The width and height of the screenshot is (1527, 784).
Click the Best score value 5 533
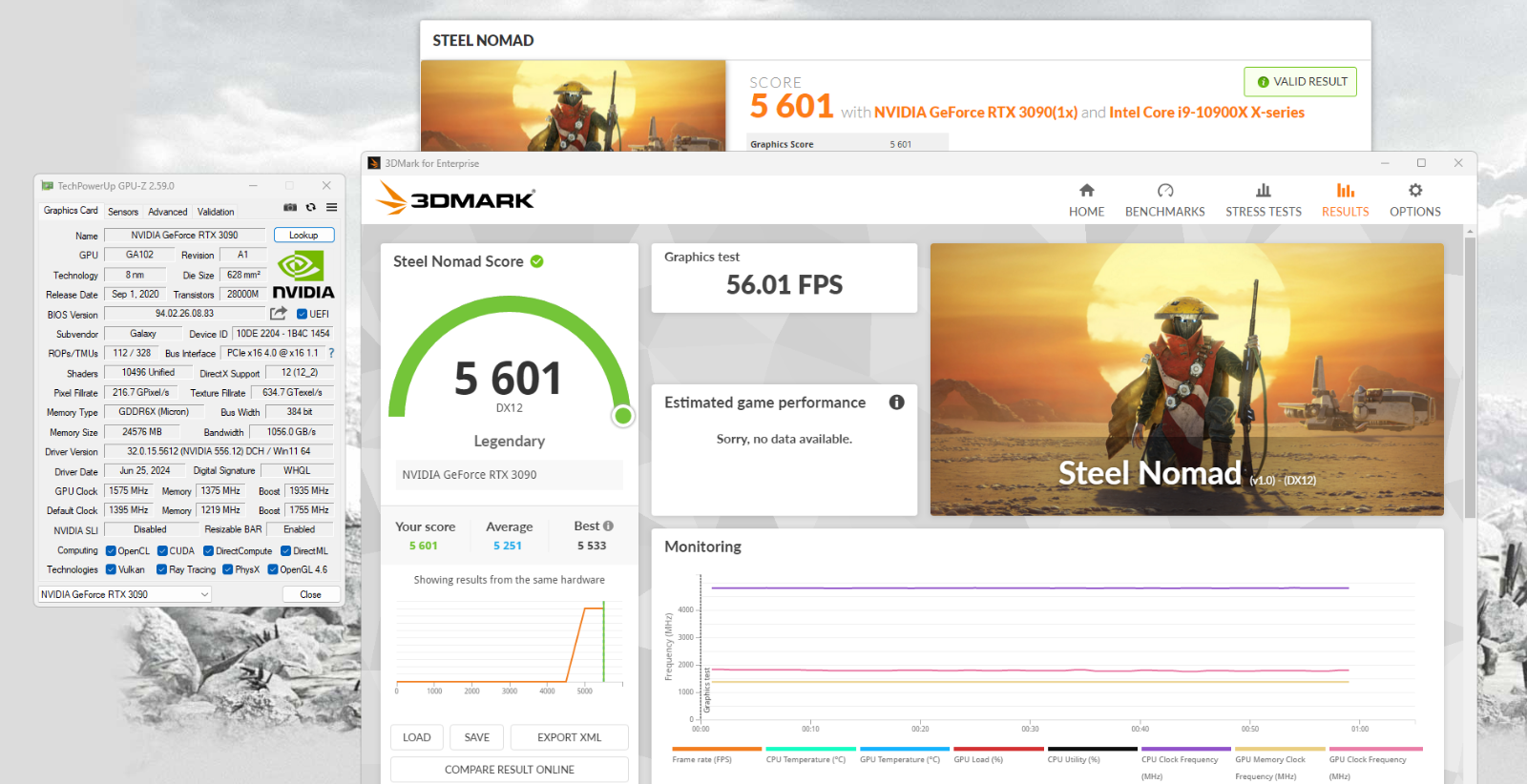pyautogui.click(x=592, y=546)
